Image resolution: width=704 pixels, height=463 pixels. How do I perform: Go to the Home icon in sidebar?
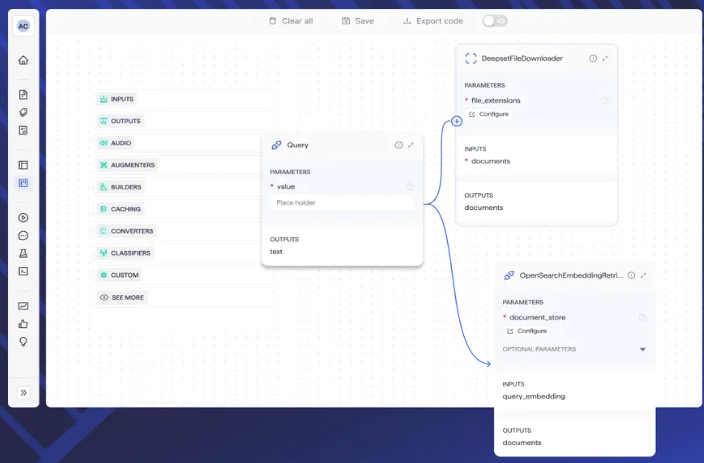(x=23, y=60)
